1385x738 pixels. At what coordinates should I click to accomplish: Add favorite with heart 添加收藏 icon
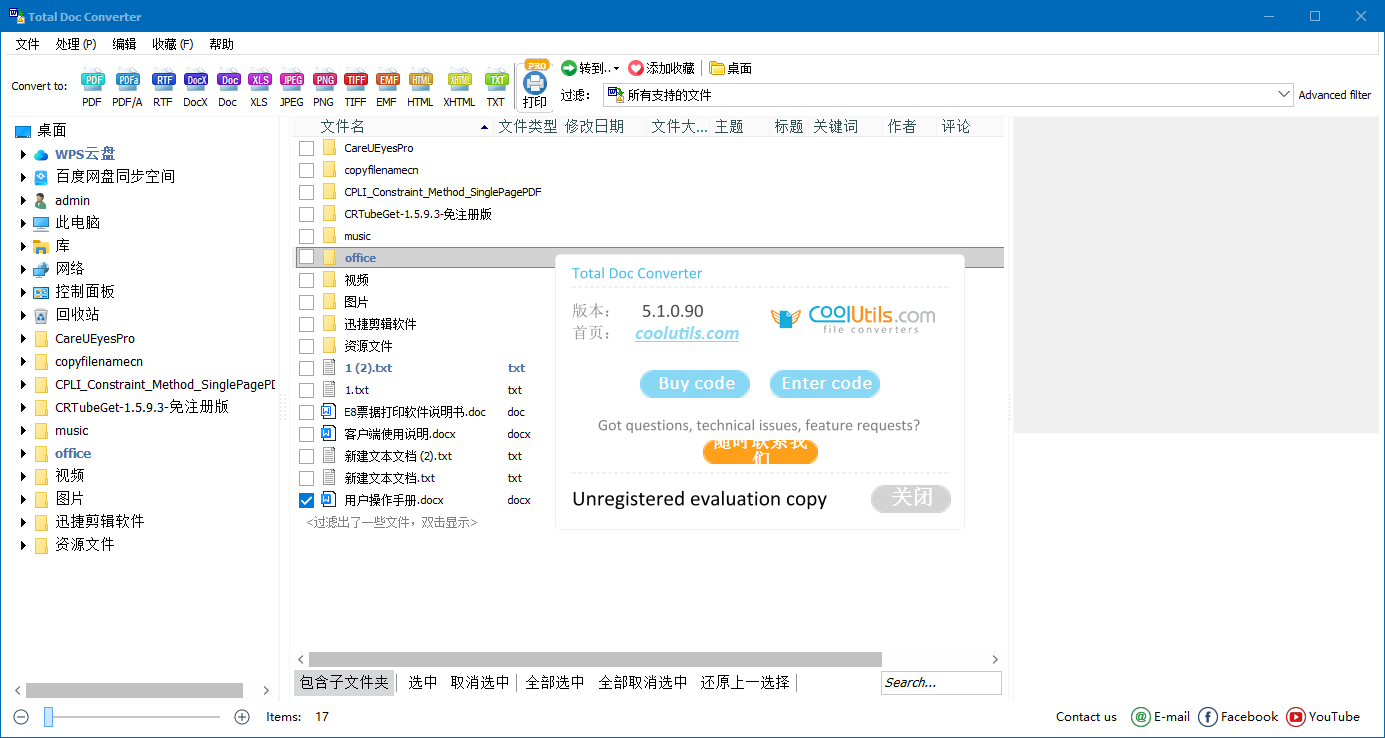click(635, 68)
